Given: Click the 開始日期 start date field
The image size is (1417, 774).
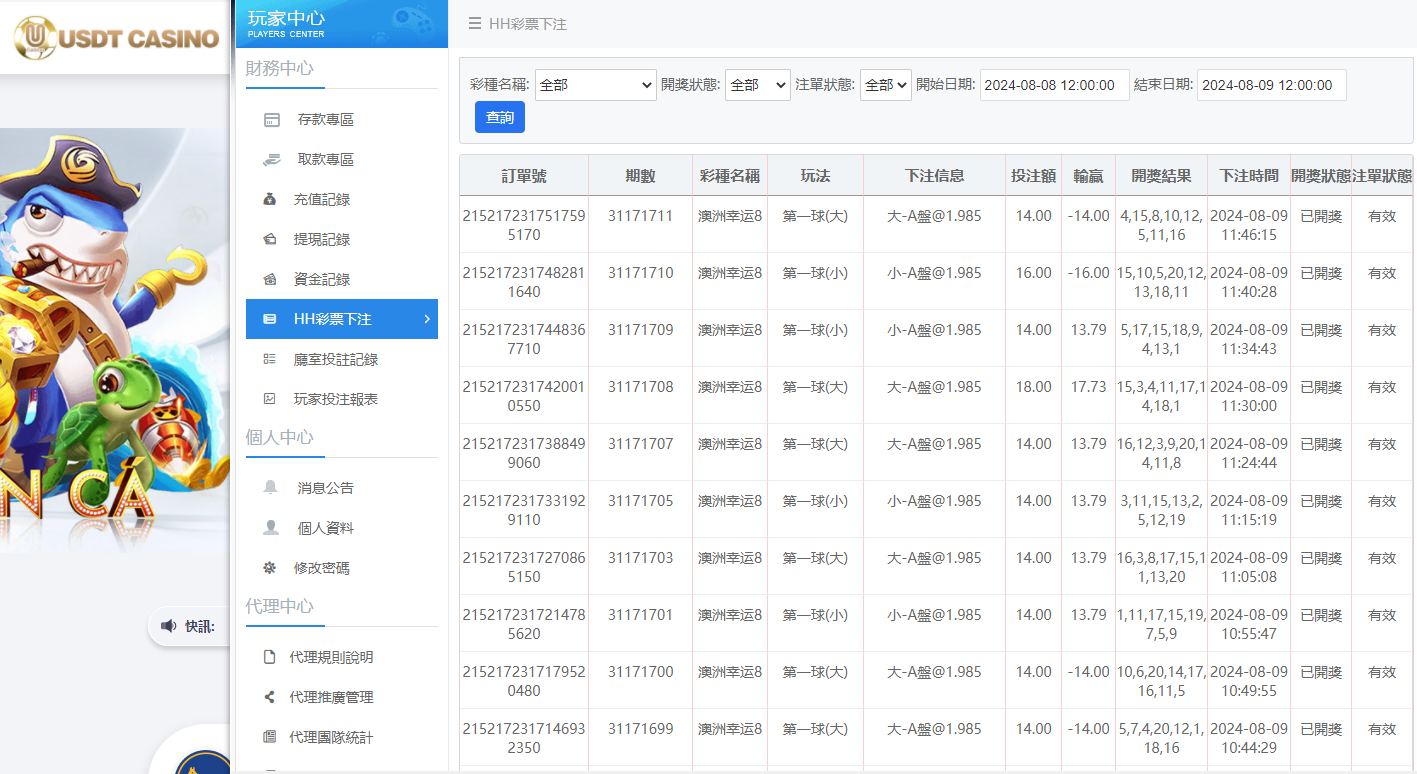Looking at the screenshot, I should point(1054,85).
